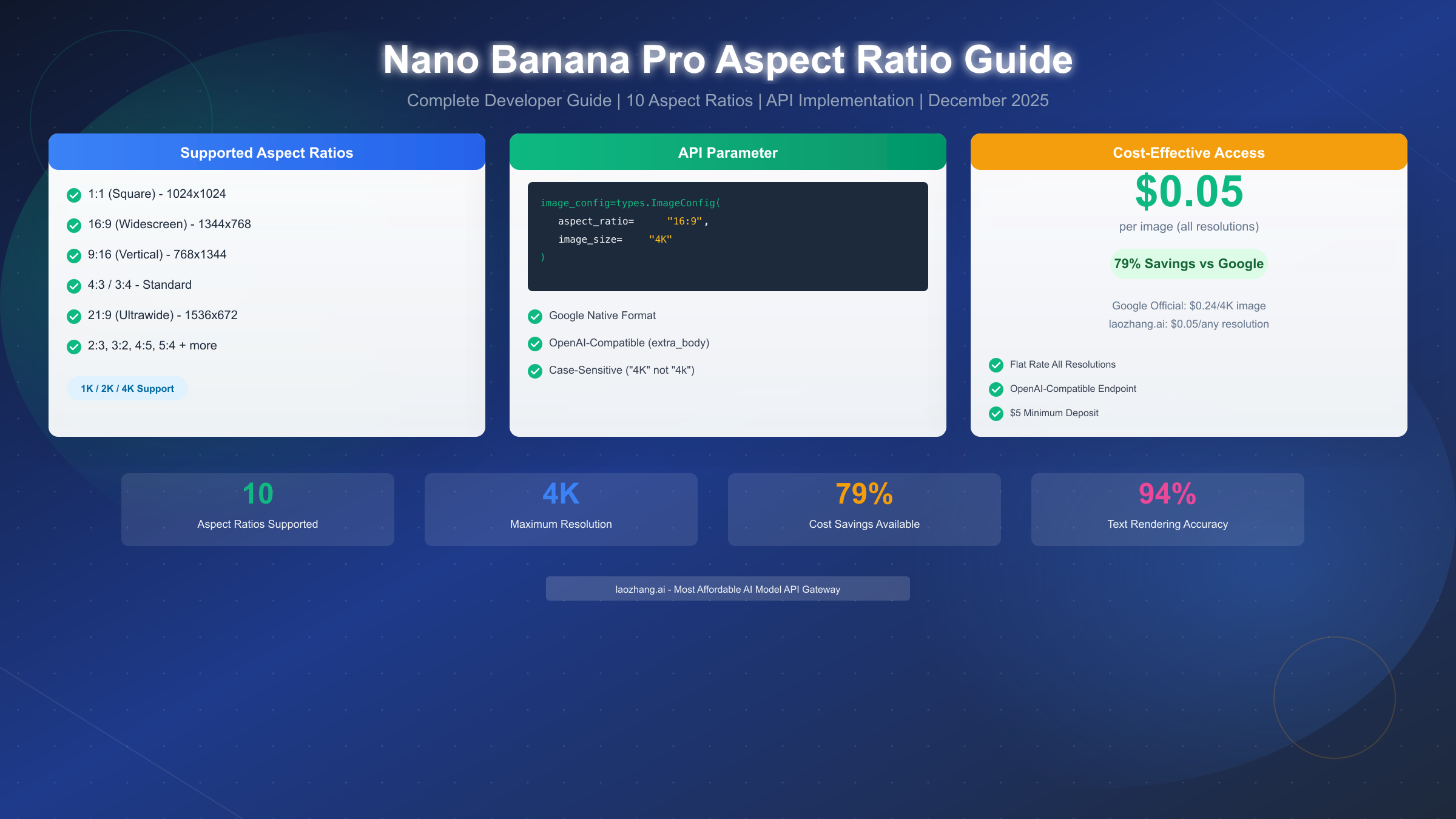Viewport: 1456px width, 819px height.
Task: Select the checkmark beside Google Native Format
Action: [x=534, y=317]
